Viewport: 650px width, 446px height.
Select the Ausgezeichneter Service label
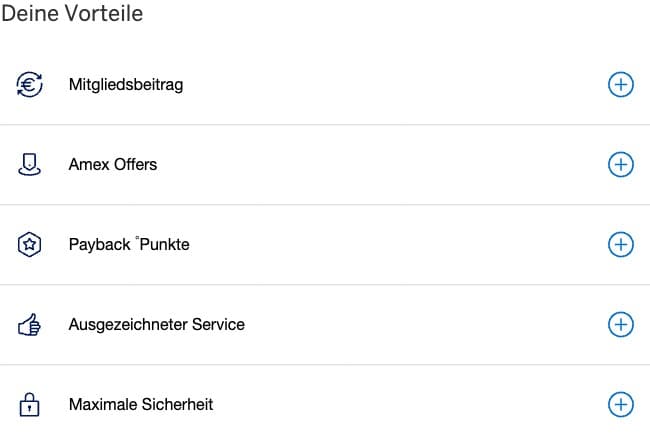[156, 325]
